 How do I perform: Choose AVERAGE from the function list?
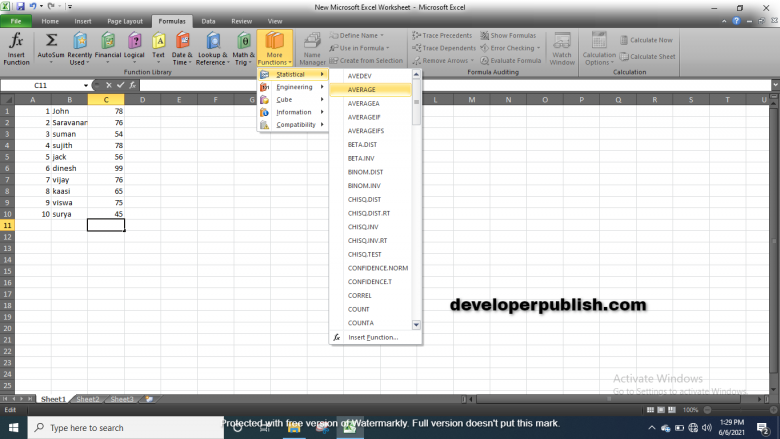click(362, 90)
